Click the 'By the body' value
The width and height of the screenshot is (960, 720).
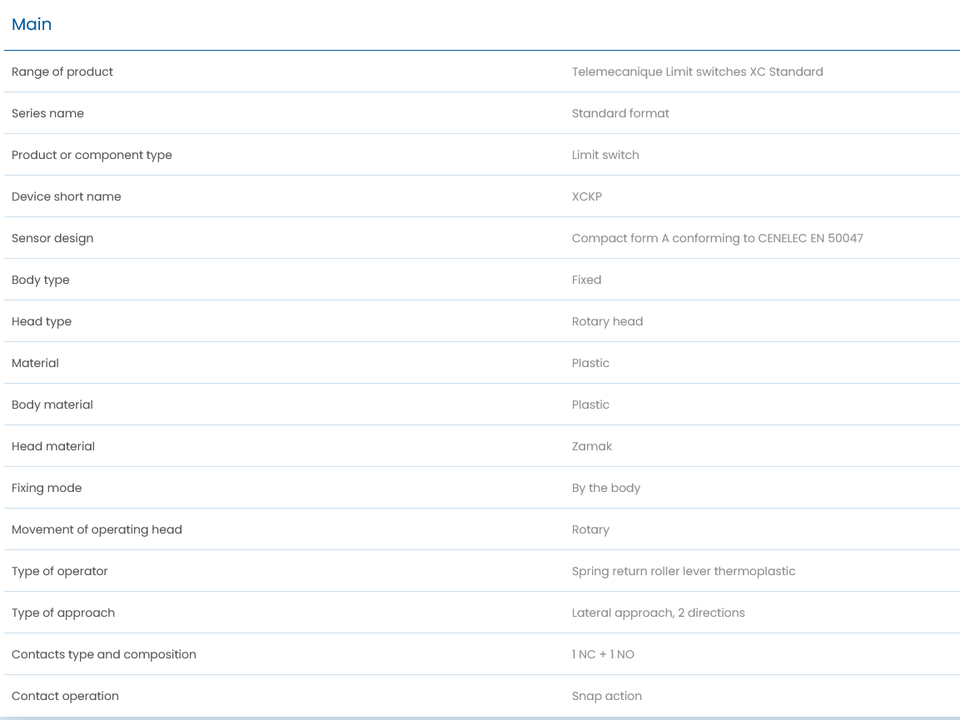click(x=606, y=488)
